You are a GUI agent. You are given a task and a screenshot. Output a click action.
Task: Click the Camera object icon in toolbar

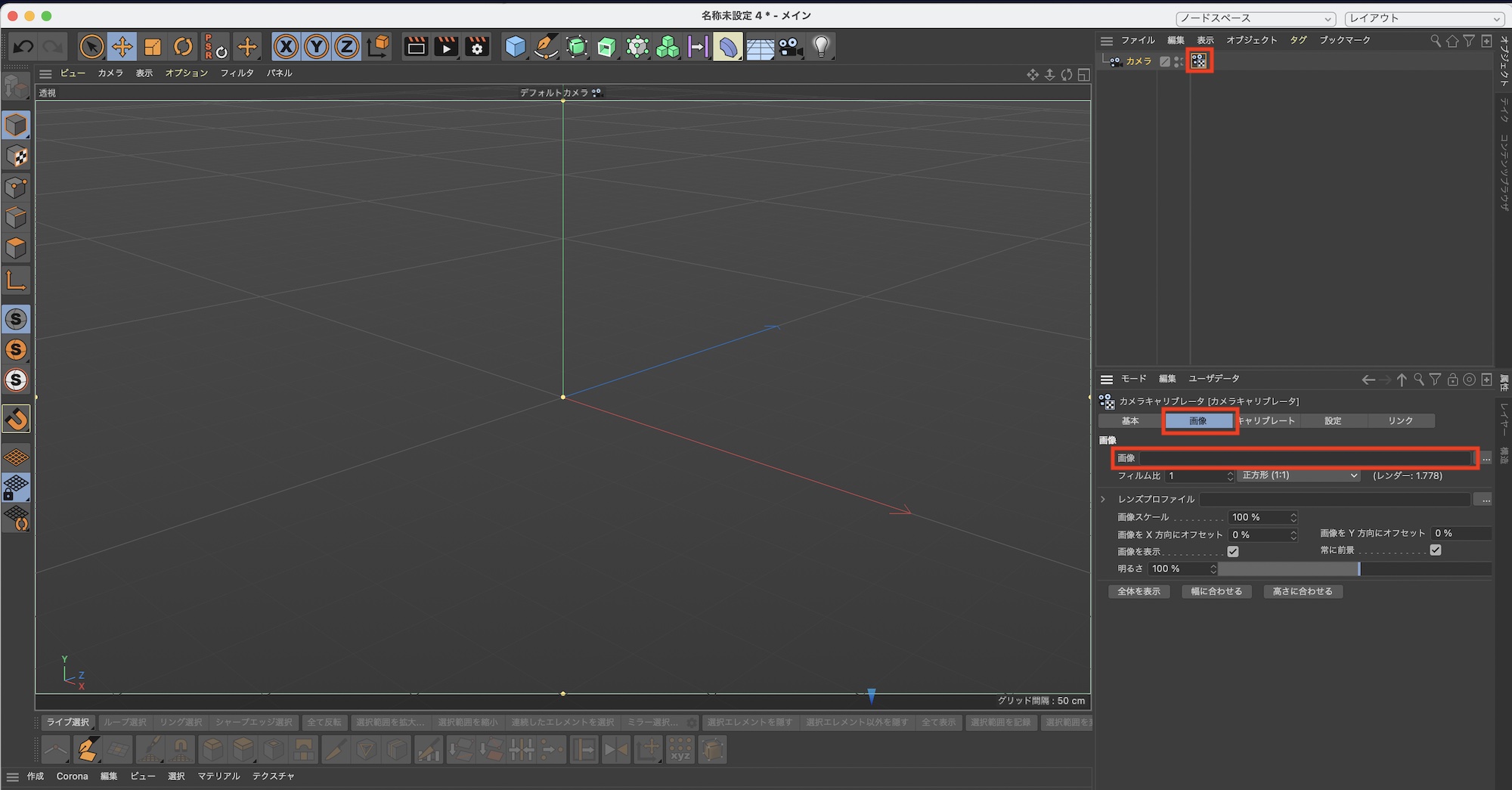[791, 47]
